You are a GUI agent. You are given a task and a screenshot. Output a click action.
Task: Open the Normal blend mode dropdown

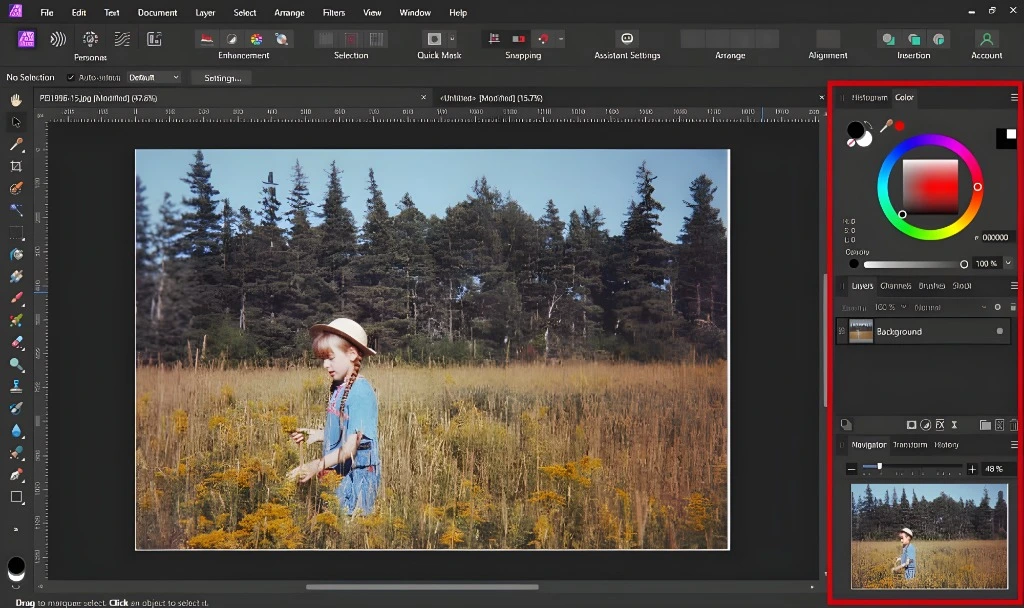pos(950,307)
